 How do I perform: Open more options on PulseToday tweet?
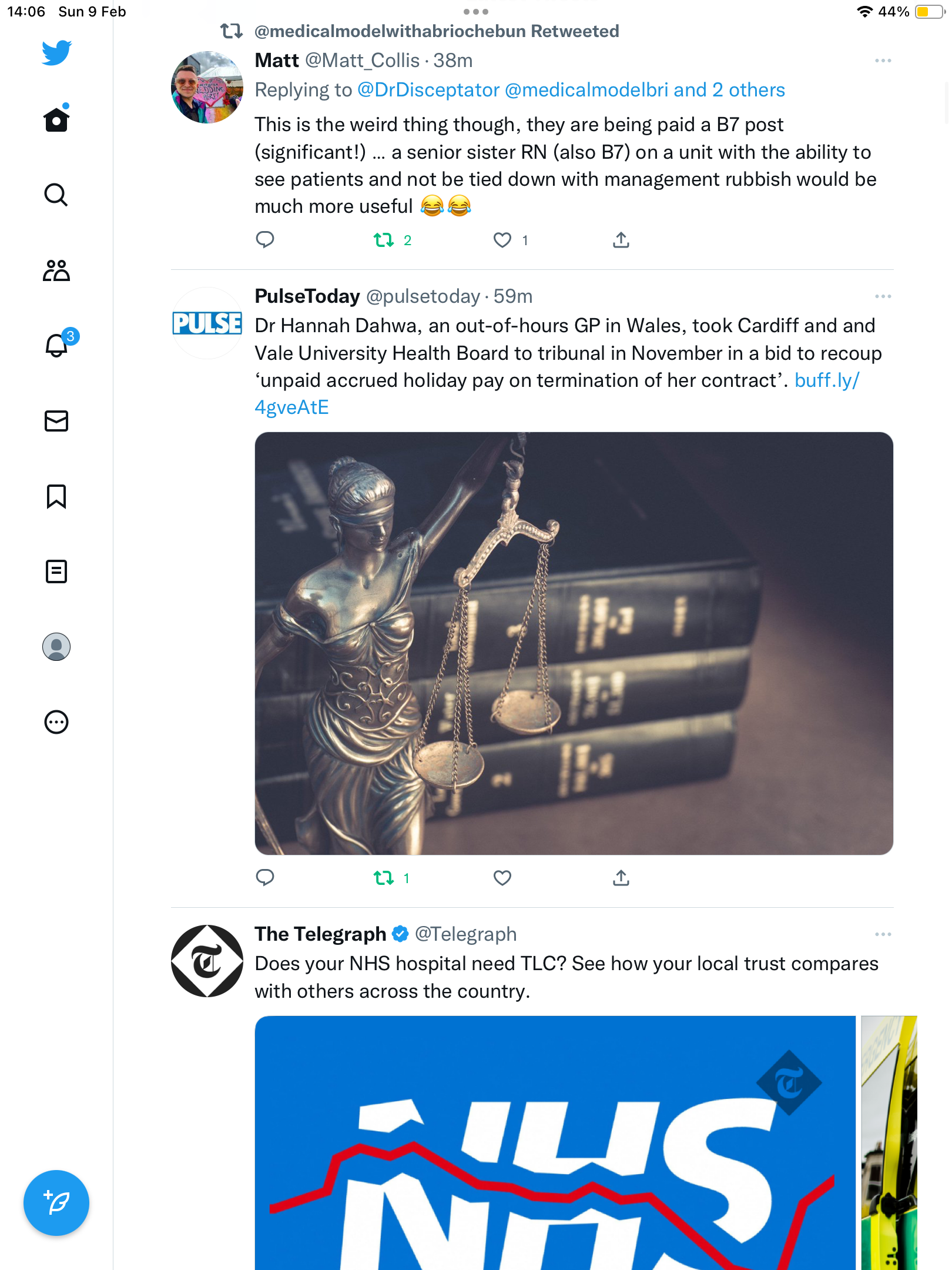883,296
